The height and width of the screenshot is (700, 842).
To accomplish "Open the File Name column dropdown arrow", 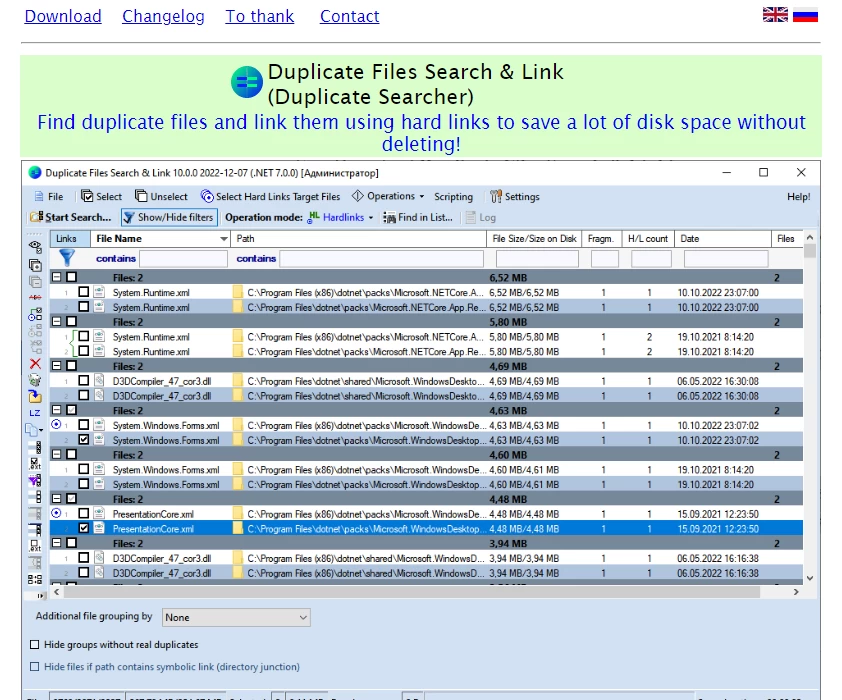I will (x=223, y=239).
